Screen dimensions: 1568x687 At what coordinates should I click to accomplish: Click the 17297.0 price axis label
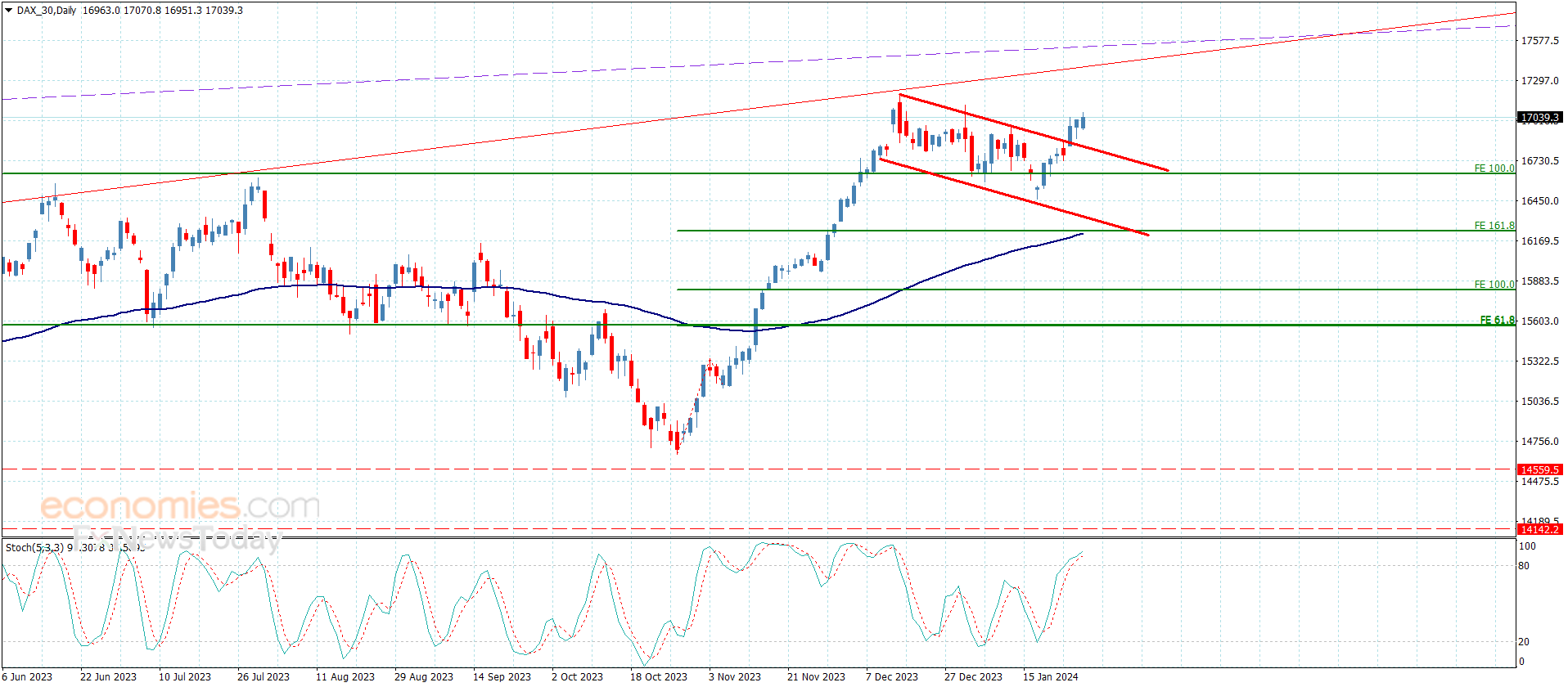(1539, 80)
